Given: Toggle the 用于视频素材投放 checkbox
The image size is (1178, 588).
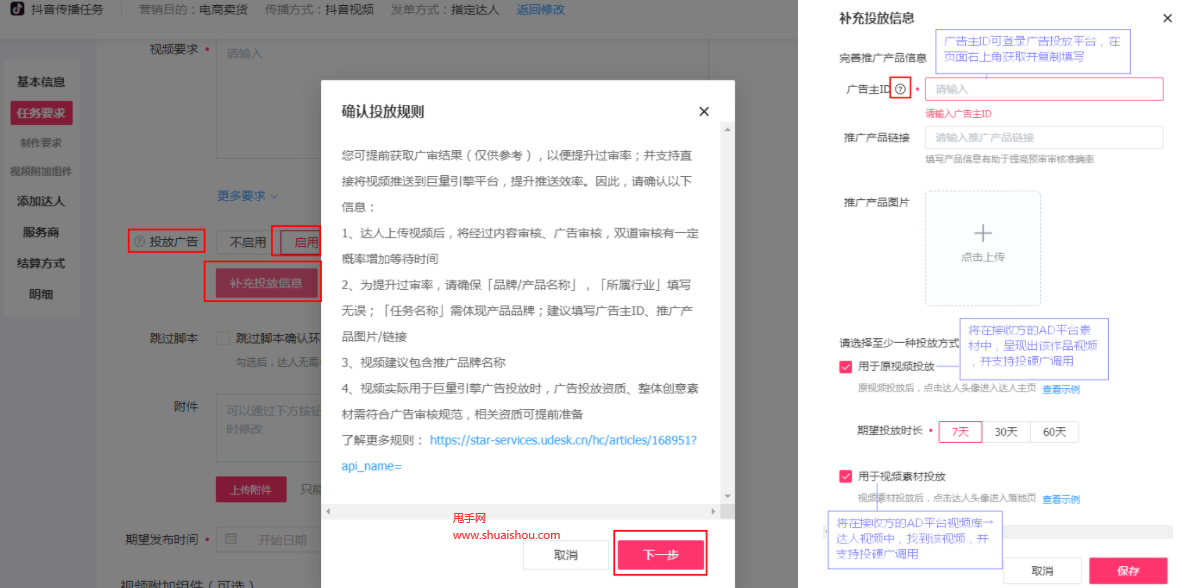Looking at the screenshot, I should 846,476.
